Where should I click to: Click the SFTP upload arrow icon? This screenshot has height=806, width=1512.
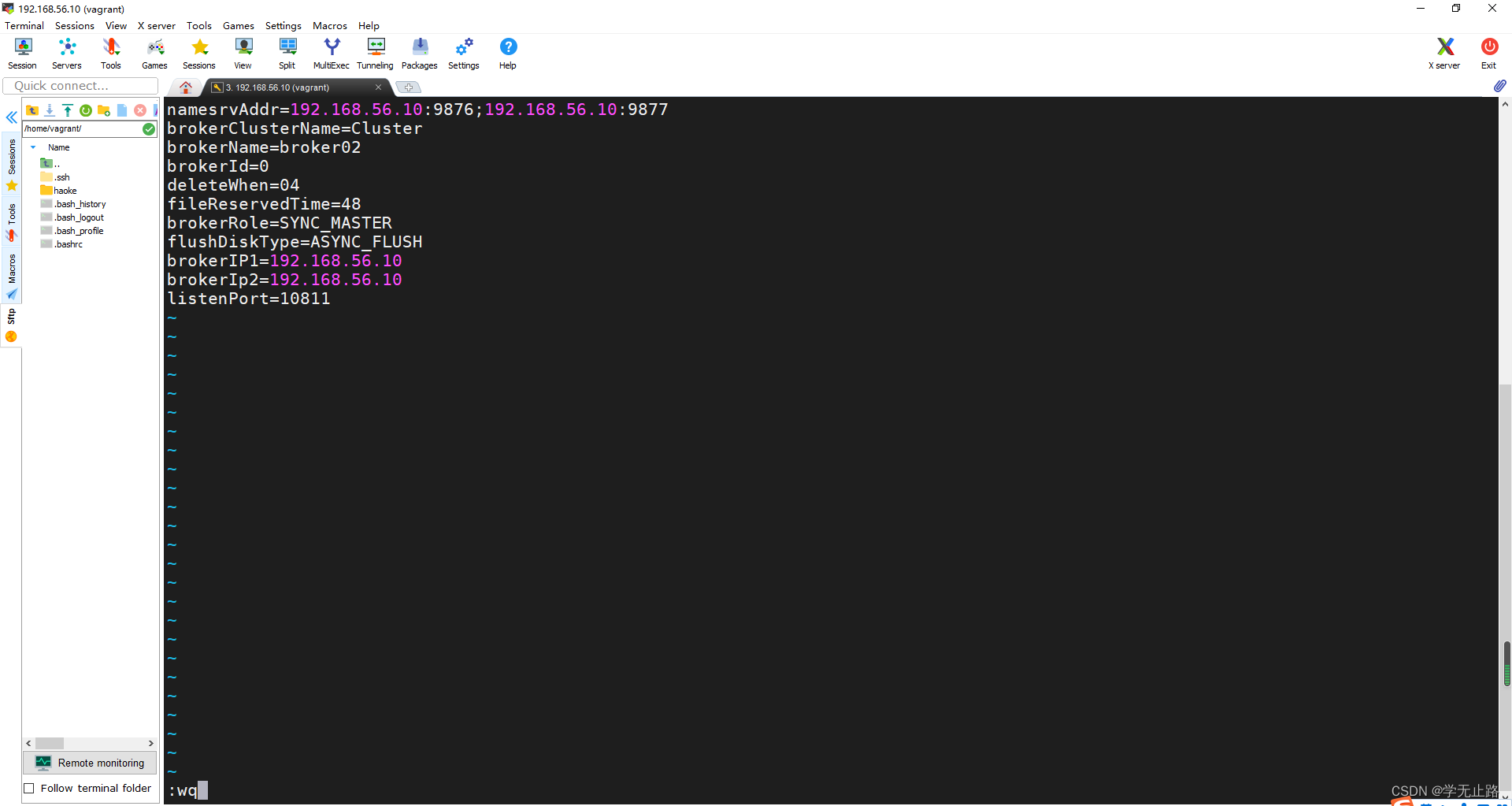point(68,110)
